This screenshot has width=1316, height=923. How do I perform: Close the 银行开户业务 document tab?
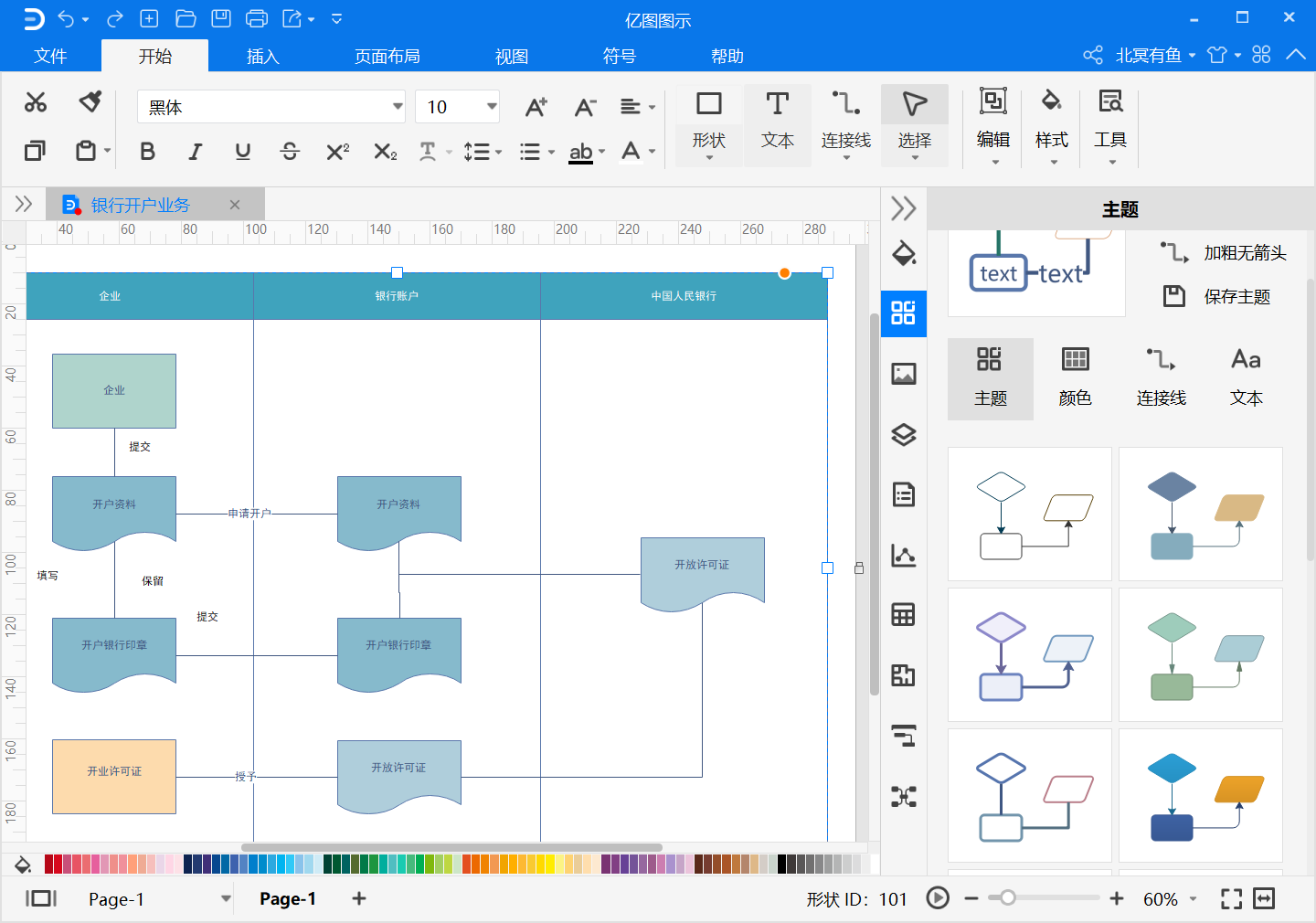(x=235, y=205)
